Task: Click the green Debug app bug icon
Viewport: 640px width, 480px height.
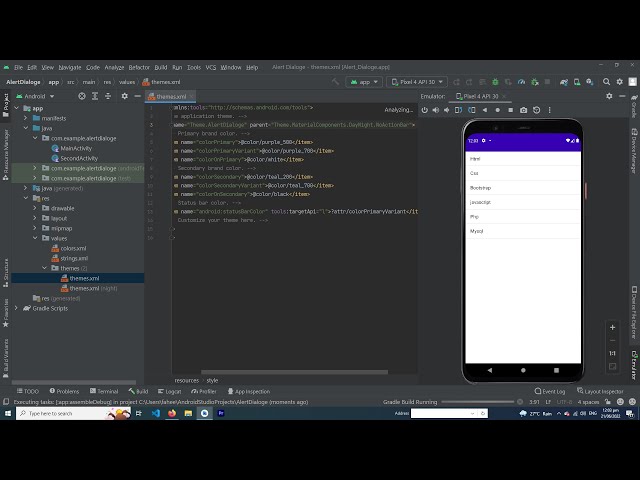Action: [495, 82]
